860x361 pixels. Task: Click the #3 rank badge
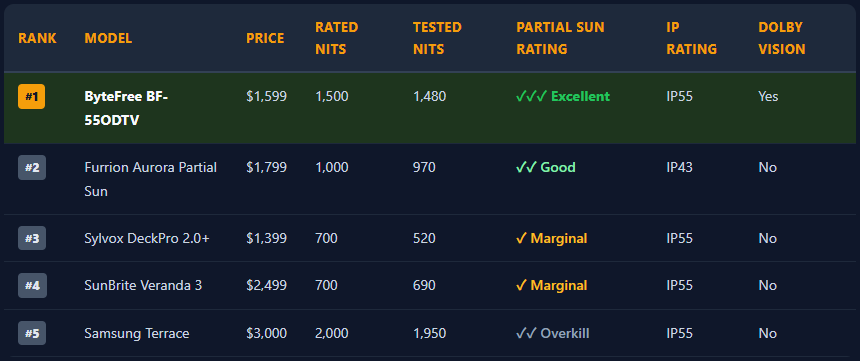point(32,239)
